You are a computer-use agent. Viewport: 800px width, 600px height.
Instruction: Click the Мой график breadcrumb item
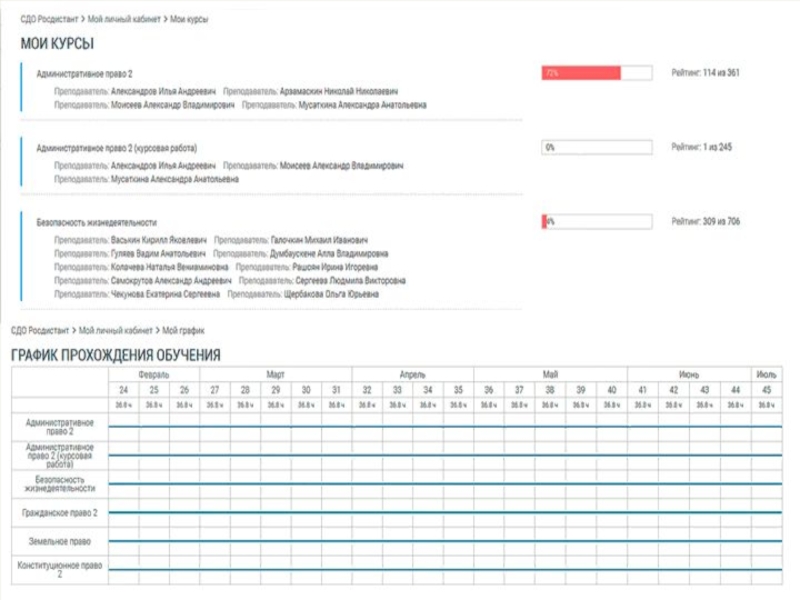183,330
